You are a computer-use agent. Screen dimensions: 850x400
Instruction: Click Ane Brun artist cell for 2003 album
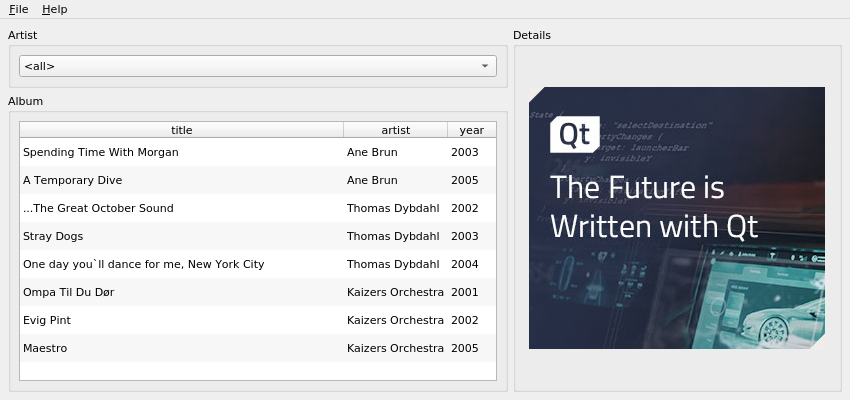pyautogui.click(x=372, y=152)
